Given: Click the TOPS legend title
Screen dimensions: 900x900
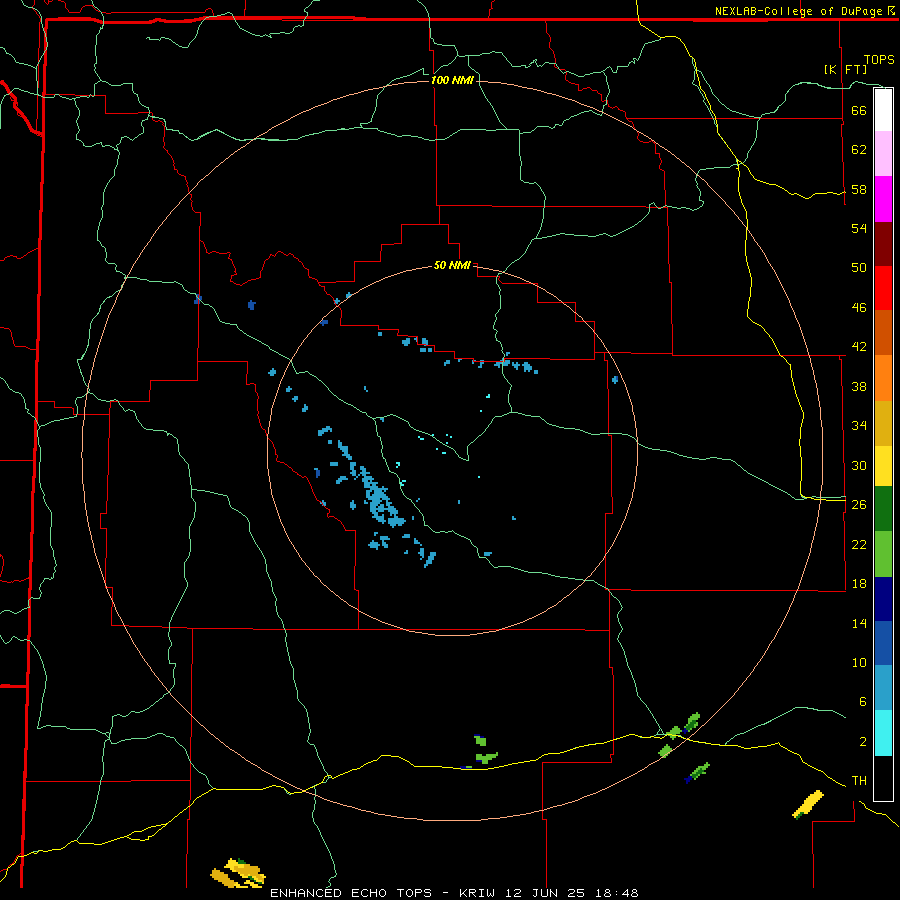Looking at the screenshot, I should pos(879,60).
